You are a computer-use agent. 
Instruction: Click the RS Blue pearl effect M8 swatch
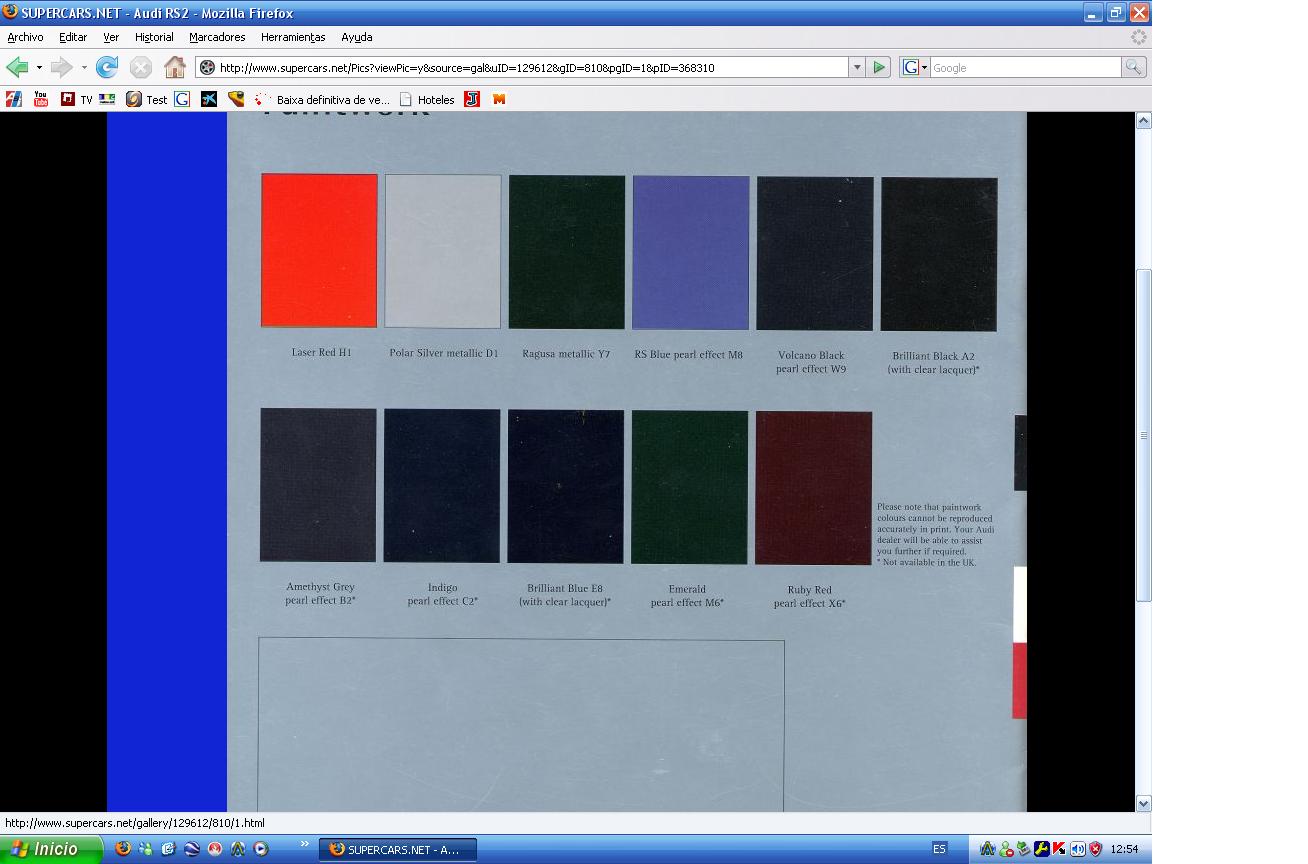tap(691, 253)
